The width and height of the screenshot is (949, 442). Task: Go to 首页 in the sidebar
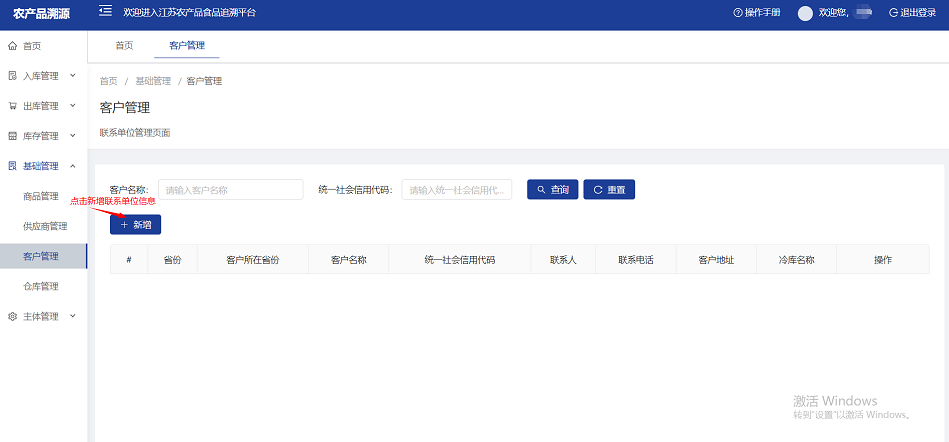pyautogui.click(x=32, y=46)
